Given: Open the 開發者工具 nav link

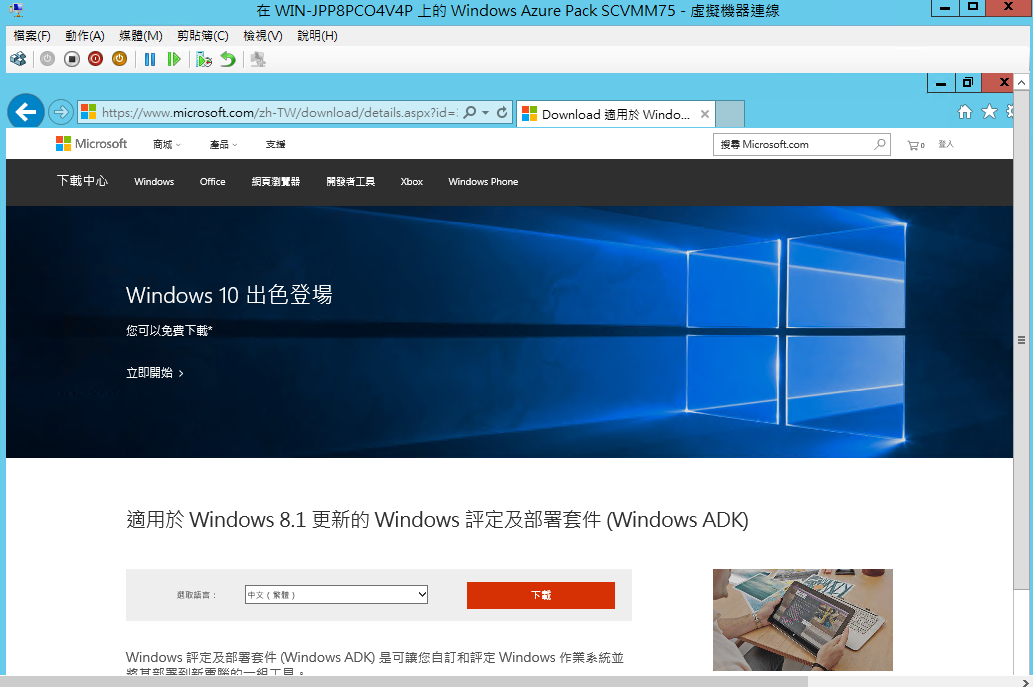Looking at the screenshot, I should pyautogui.click(x=350, y=182).
